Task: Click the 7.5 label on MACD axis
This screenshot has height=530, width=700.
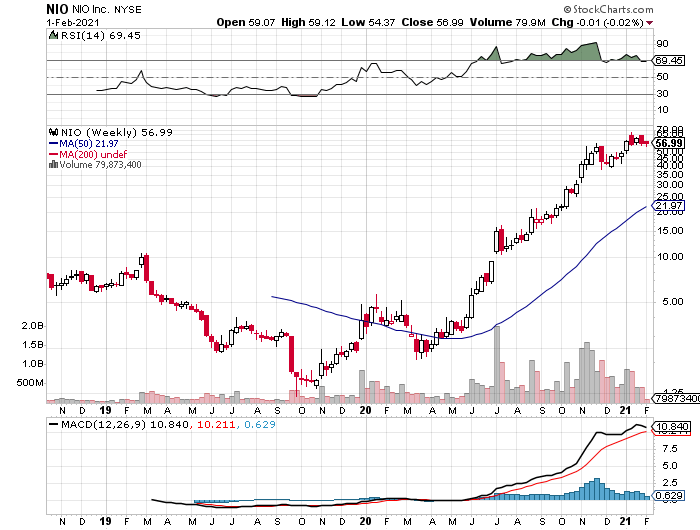Action: click(670, 449)
